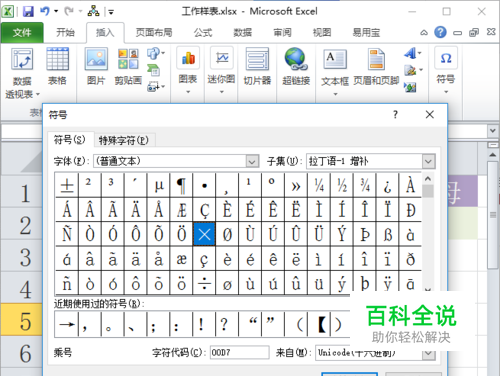This screenshot has height=376, width=500.
Task: Save workbook via quick access toolbar
Action: pyautogui.click(x=28, y=12)
